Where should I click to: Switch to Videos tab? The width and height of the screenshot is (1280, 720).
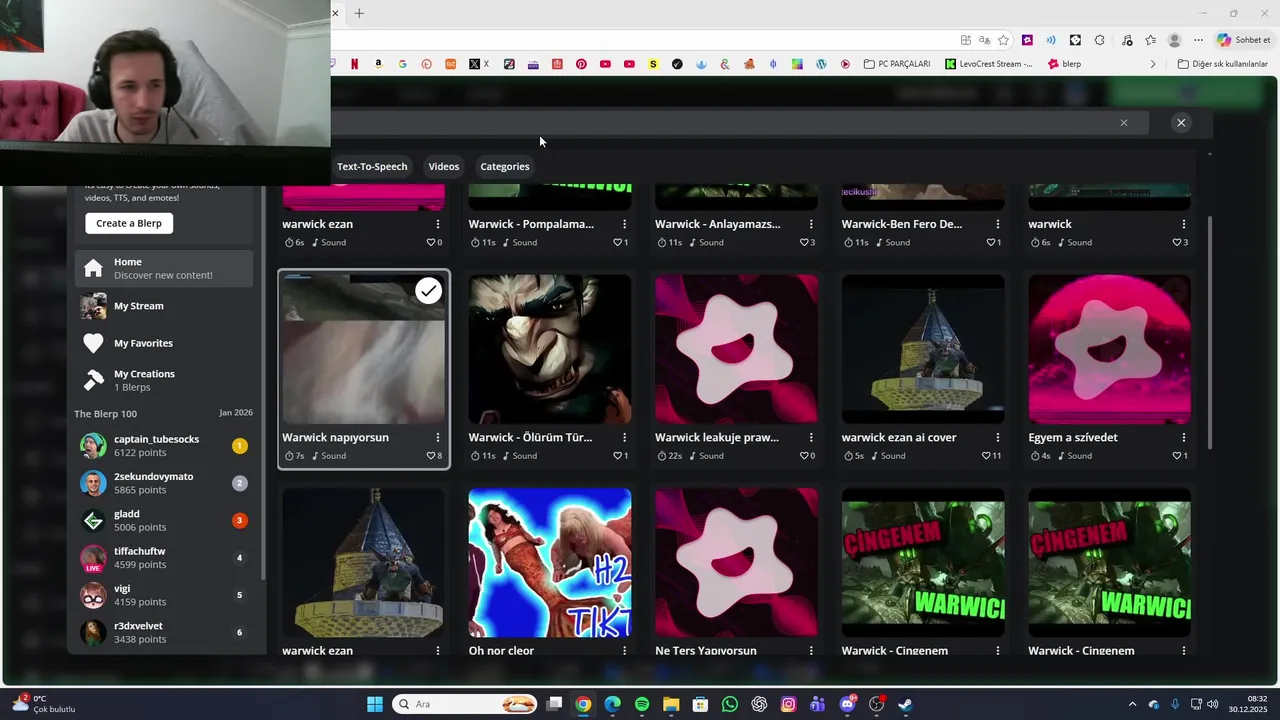coord(444,166)
